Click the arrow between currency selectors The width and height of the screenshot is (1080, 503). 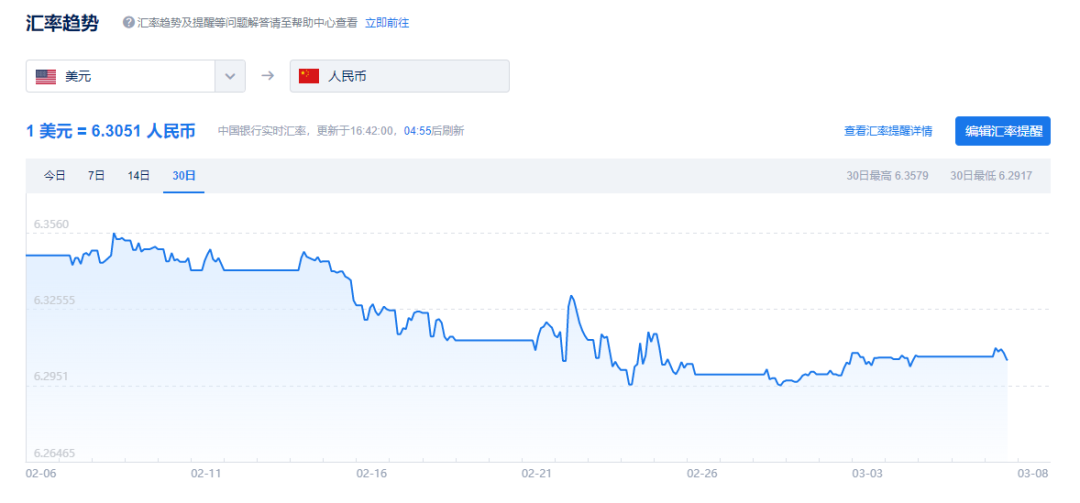[x=268, y=76]
